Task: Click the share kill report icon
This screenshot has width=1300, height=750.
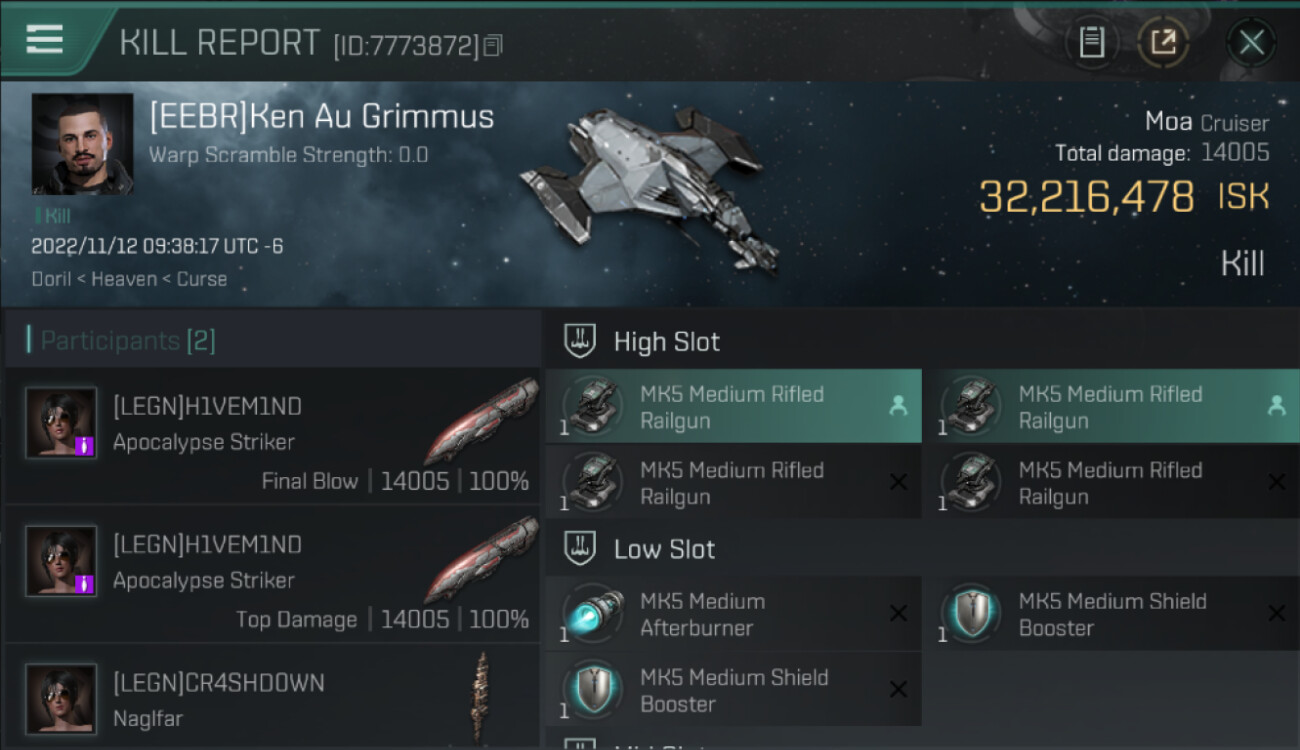Action: pyautogui.click(x=1162, y=42)
